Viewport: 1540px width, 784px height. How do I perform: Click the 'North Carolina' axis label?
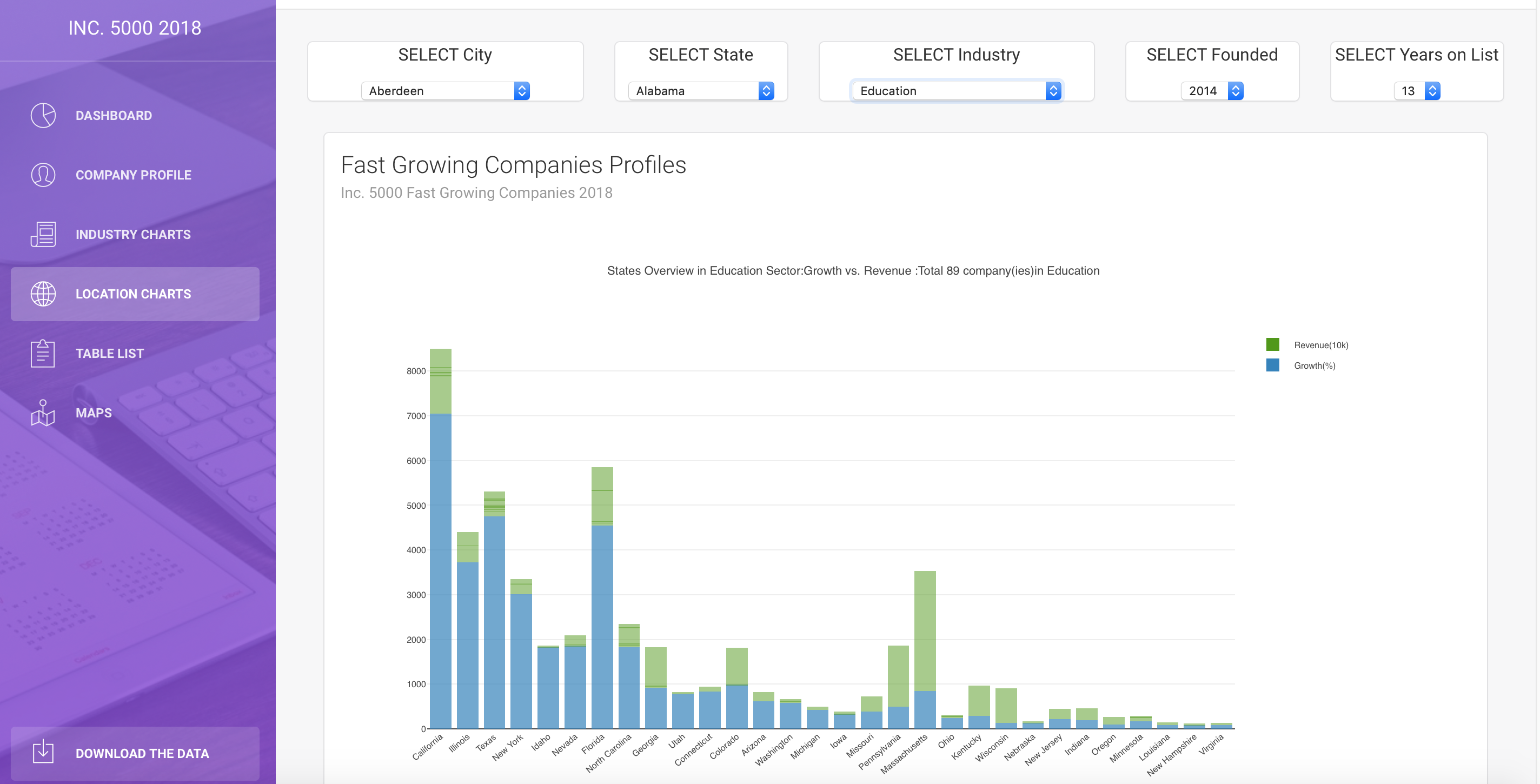[x=608, y=753]
